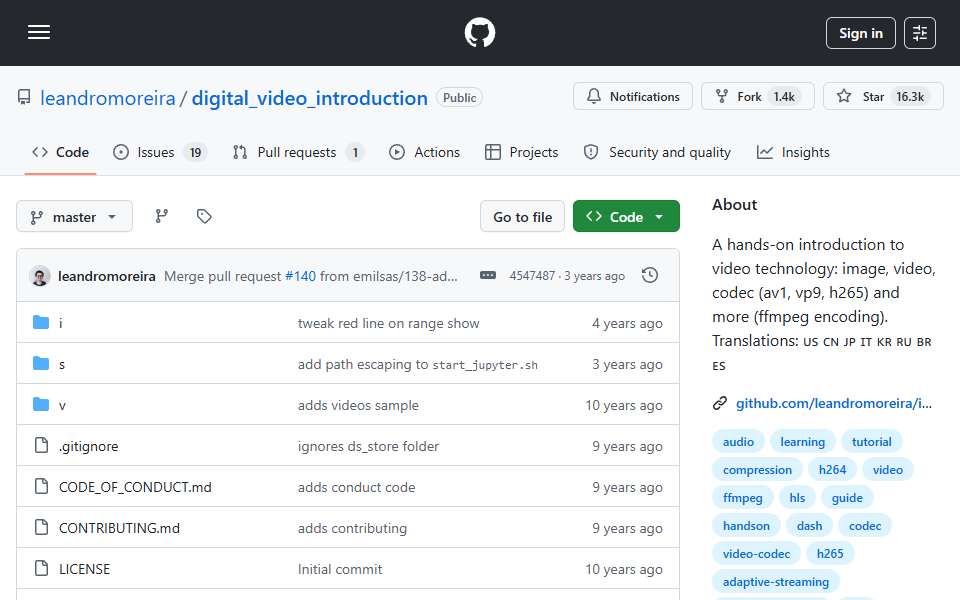
Task: Open folder i
Action: pos(61,323)
